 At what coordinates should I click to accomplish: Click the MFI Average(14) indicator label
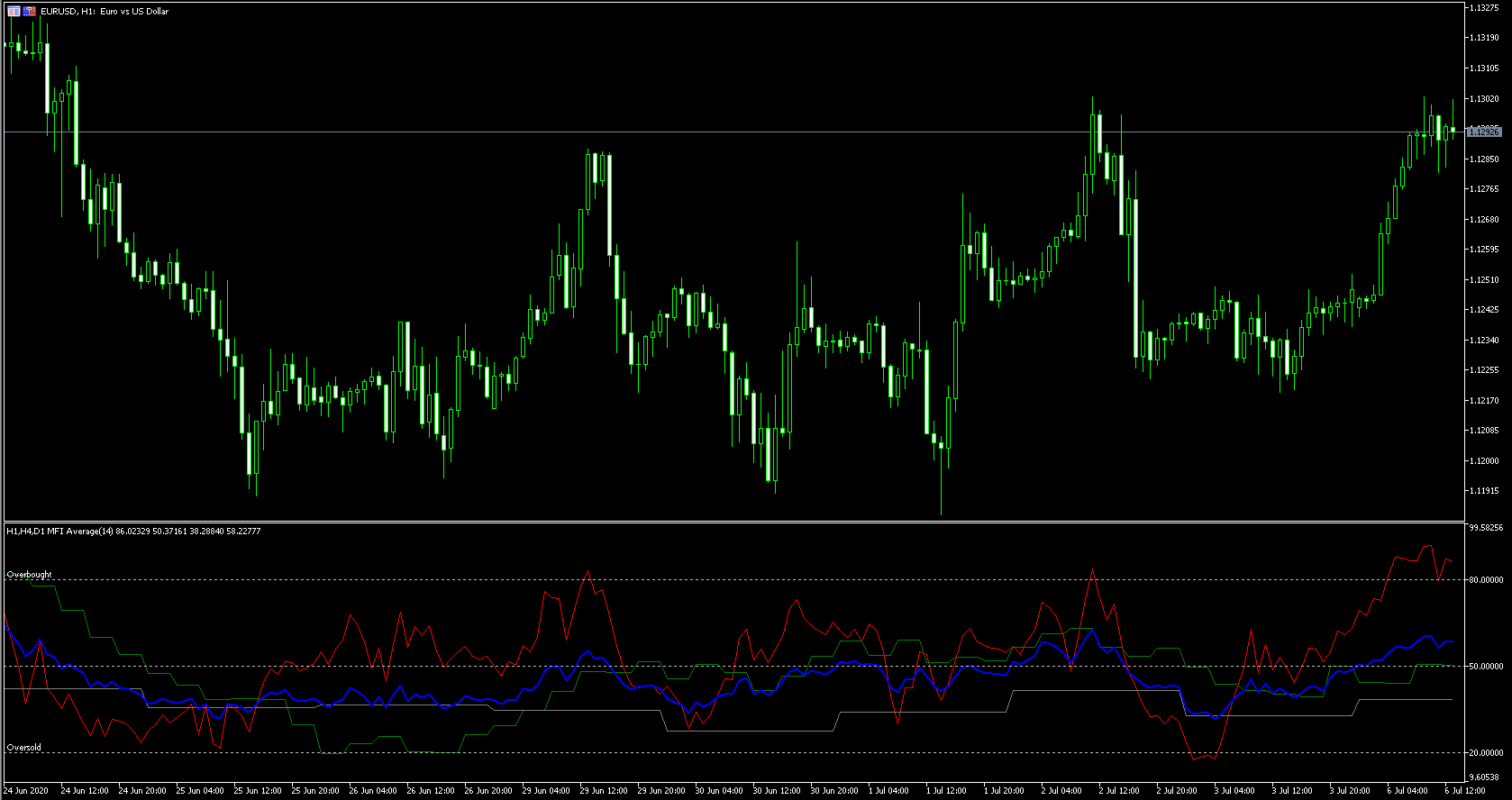(x=133, y=532)
